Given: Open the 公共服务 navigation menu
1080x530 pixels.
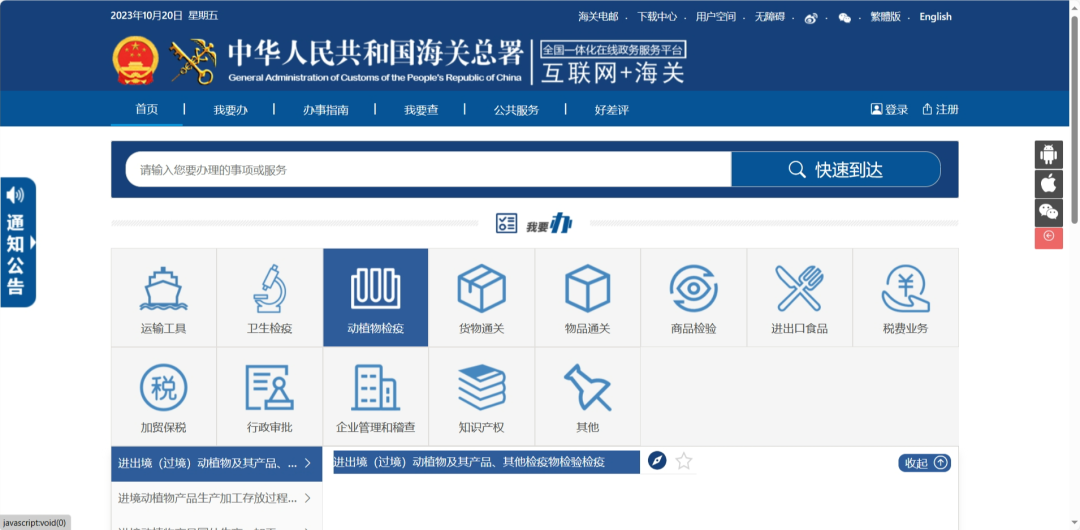Looking at the screenshot, I should click(x=516, y=110).
